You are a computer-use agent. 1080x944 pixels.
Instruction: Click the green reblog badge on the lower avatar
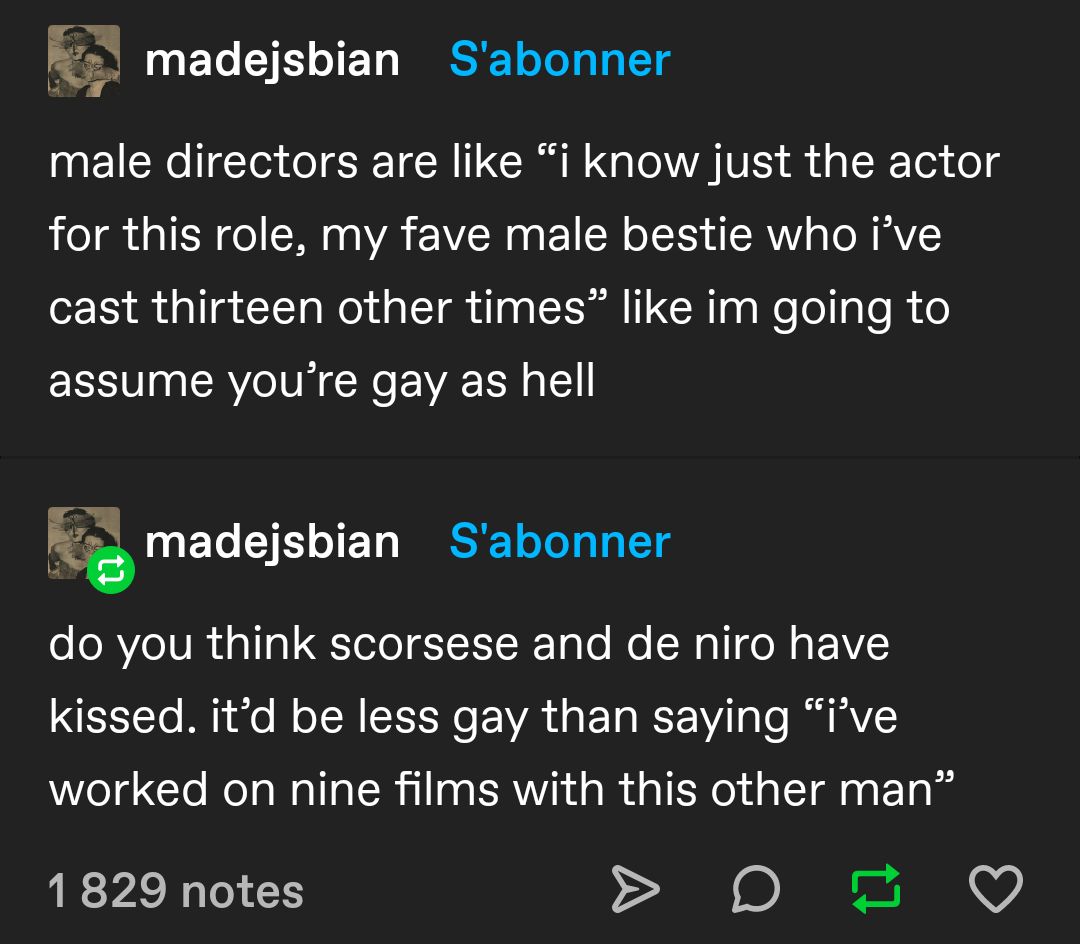(x=110, y=571)
